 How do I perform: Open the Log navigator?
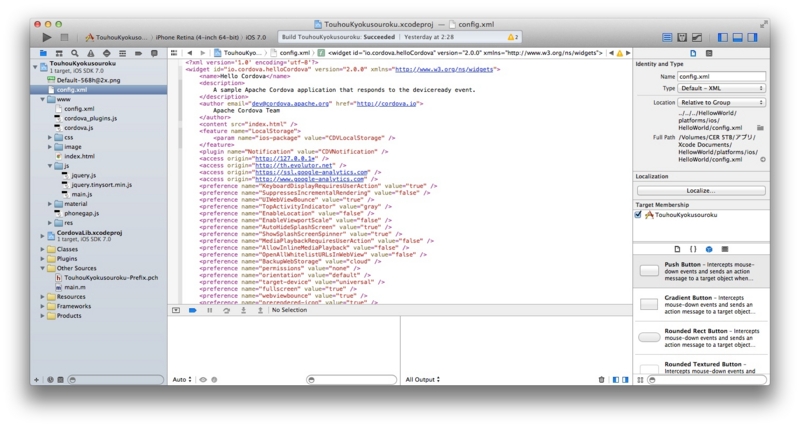(154, 53)
